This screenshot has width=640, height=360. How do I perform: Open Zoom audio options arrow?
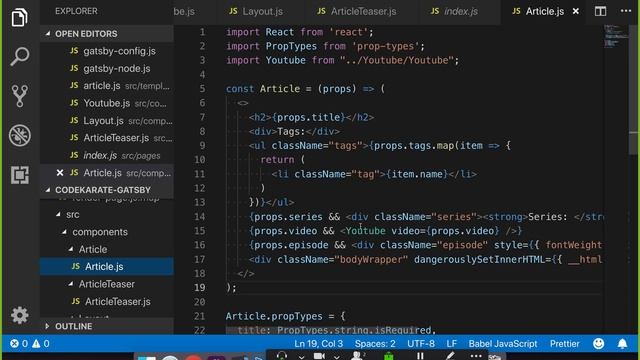click(301, 357)
